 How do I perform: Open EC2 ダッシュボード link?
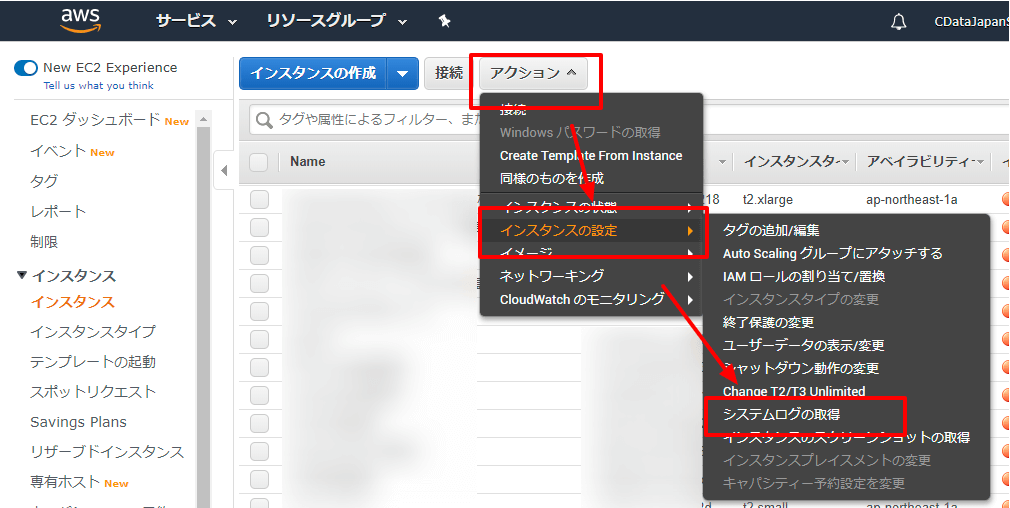(95, 120)
